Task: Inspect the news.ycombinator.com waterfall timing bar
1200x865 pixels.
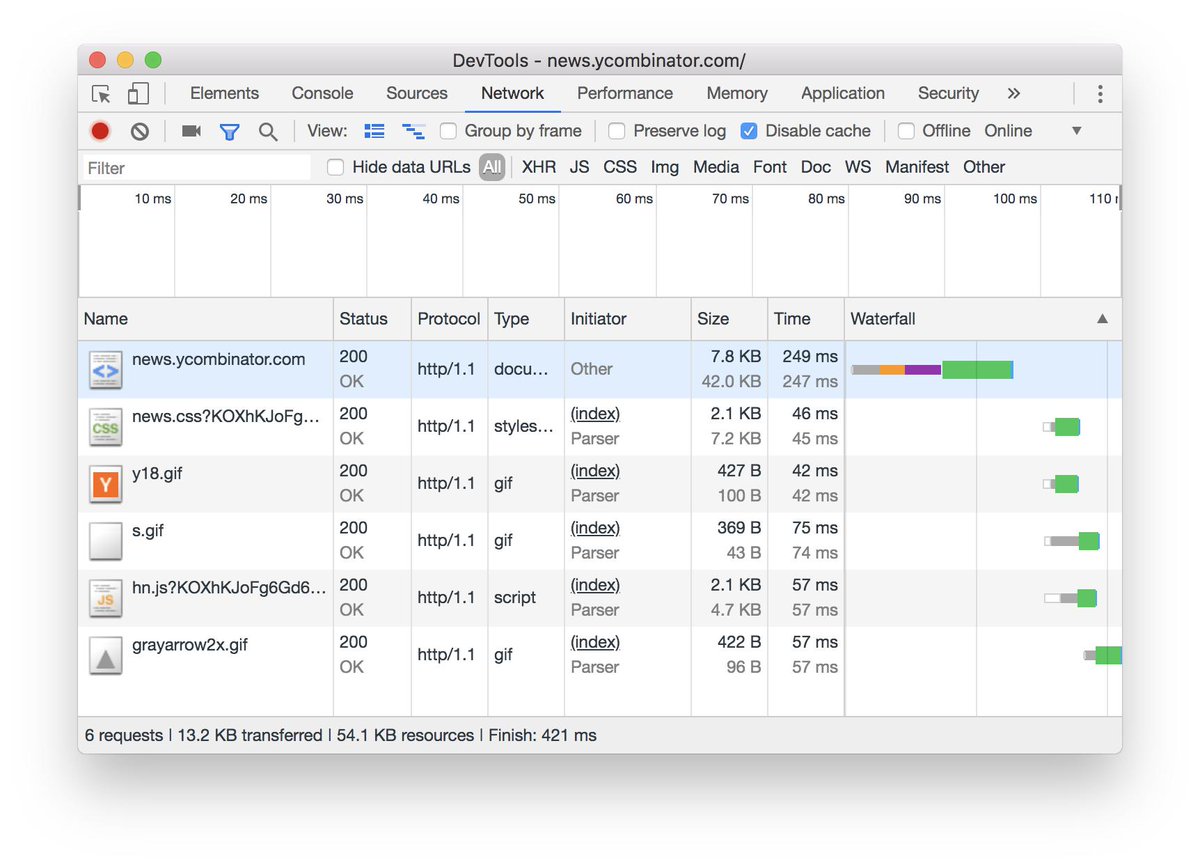Action: 932,370
